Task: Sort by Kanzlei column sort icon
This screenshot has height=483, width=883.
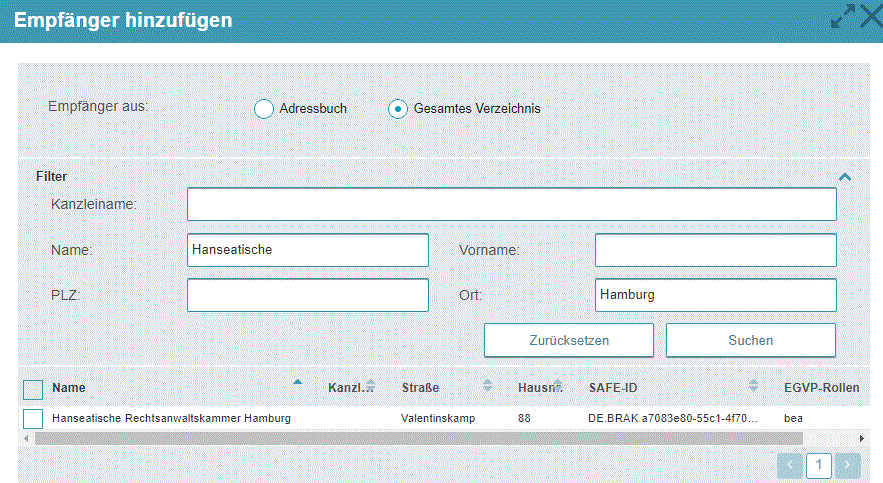Action: point(371,386)
